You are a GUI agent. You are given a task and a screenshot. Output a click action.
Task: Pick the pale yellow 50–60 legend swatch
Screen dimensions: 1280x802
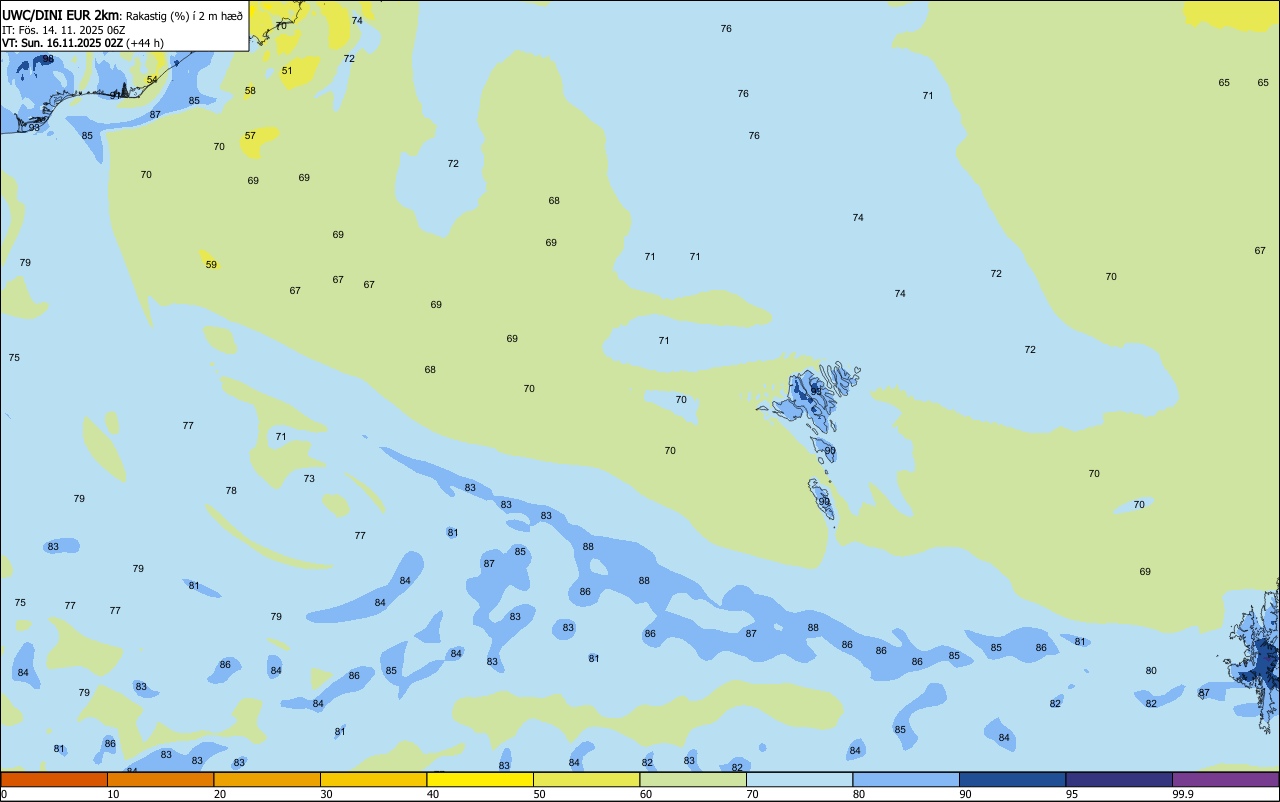pos(586,779)
